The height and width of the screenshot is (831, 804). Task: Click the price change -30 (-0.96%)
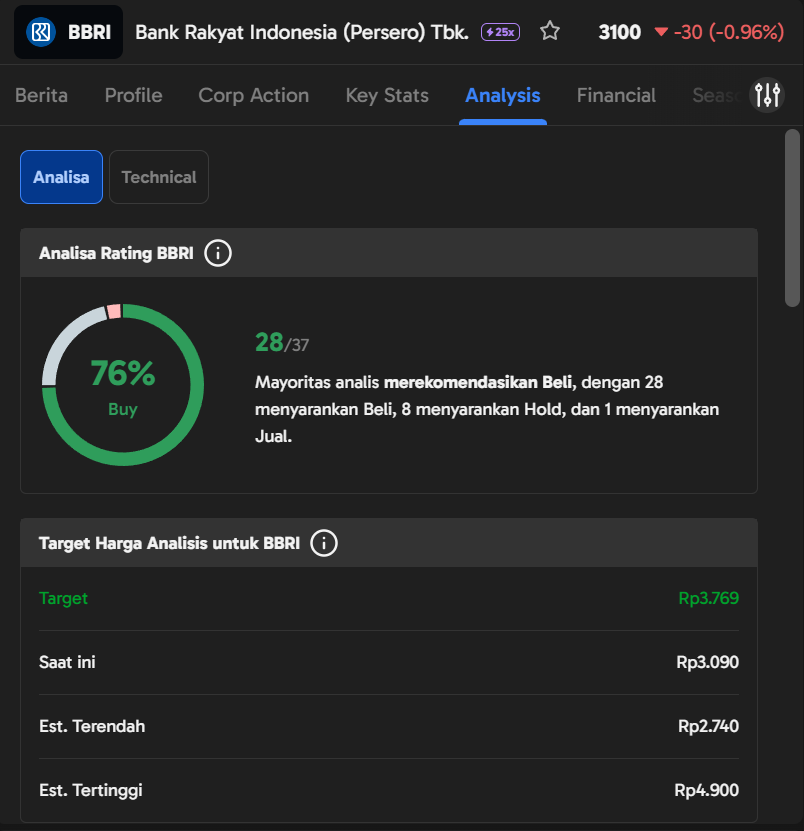click(x=729, y=32)
